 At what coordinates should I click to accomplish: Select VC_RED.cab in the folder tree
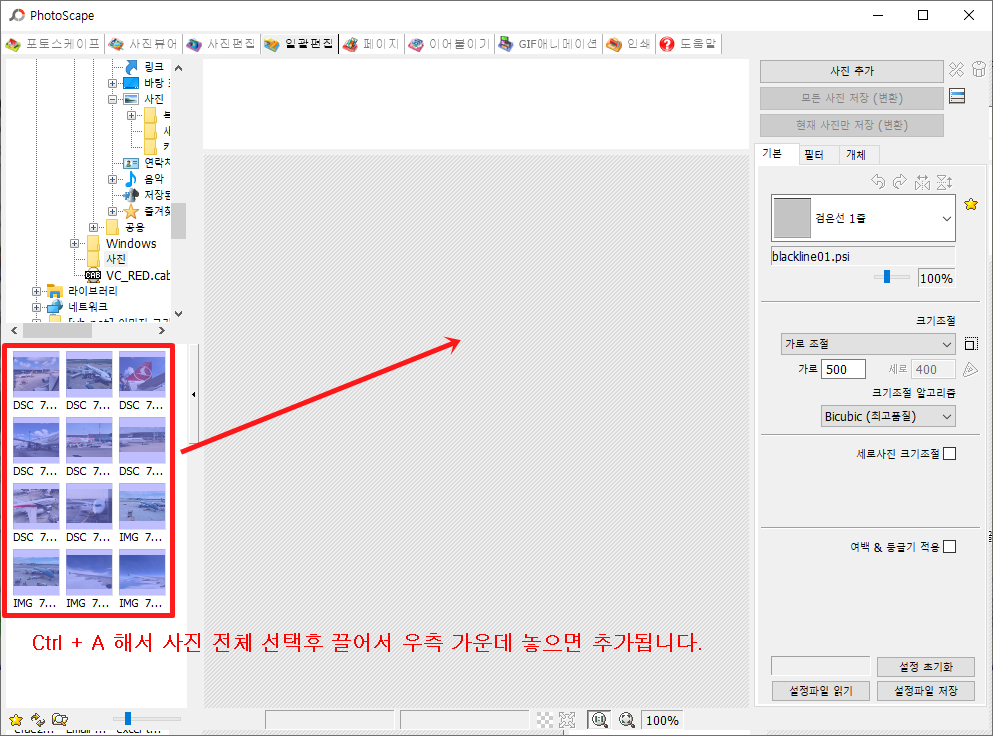(137, 276)
